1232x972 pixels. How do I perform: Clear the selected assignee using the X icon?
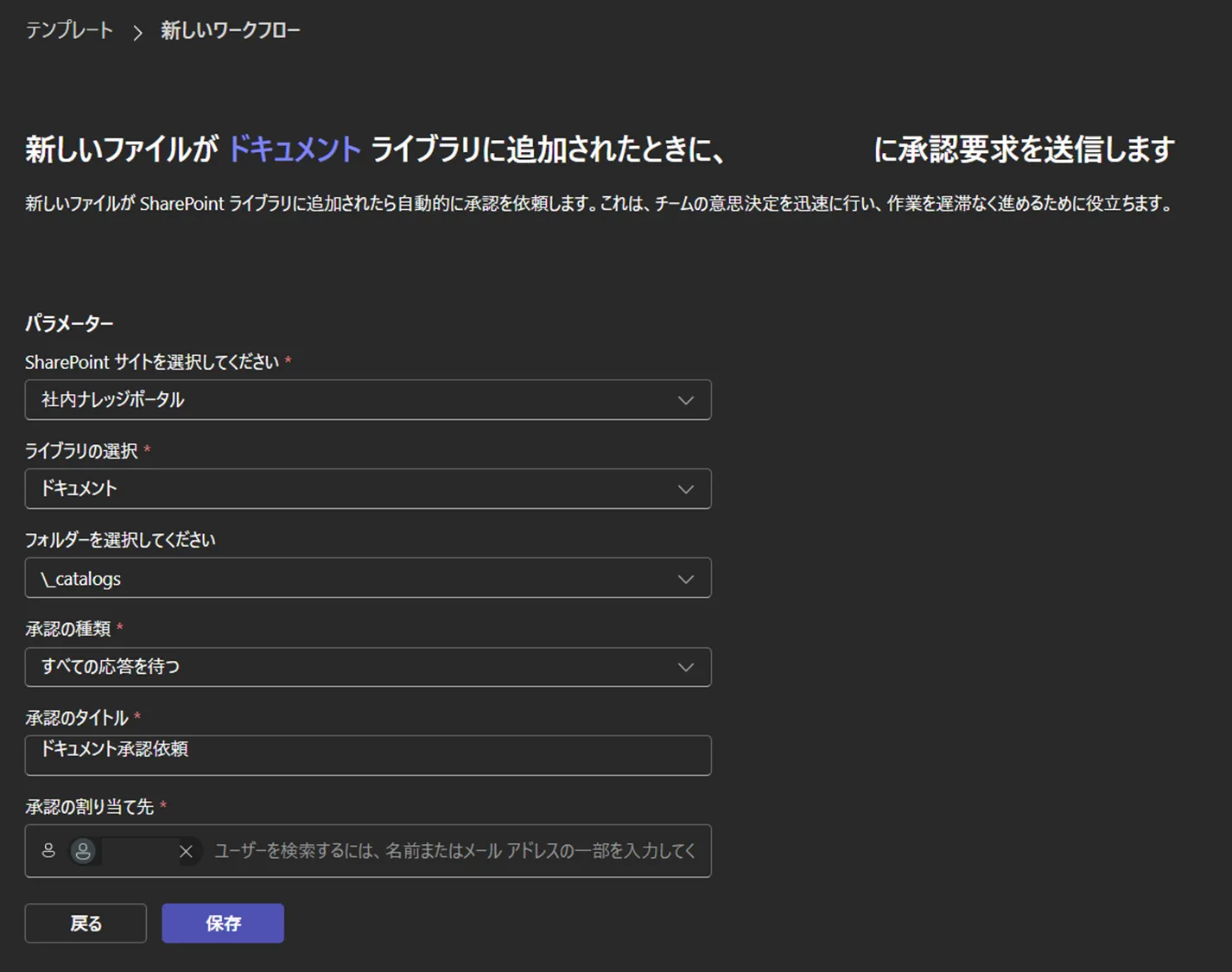(x=186, y=851)
